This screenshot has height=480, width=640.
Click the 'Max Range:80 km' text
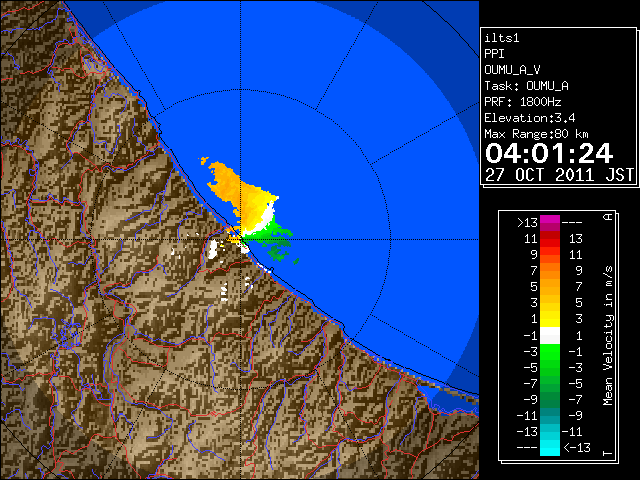coord(536,134)
